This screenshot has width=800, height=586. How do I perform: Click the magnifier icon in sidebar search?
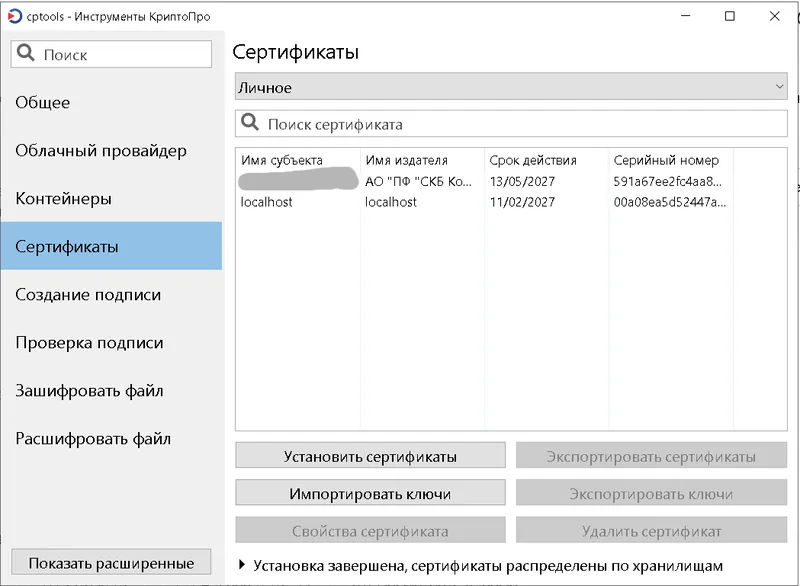(x=26, y=53)
